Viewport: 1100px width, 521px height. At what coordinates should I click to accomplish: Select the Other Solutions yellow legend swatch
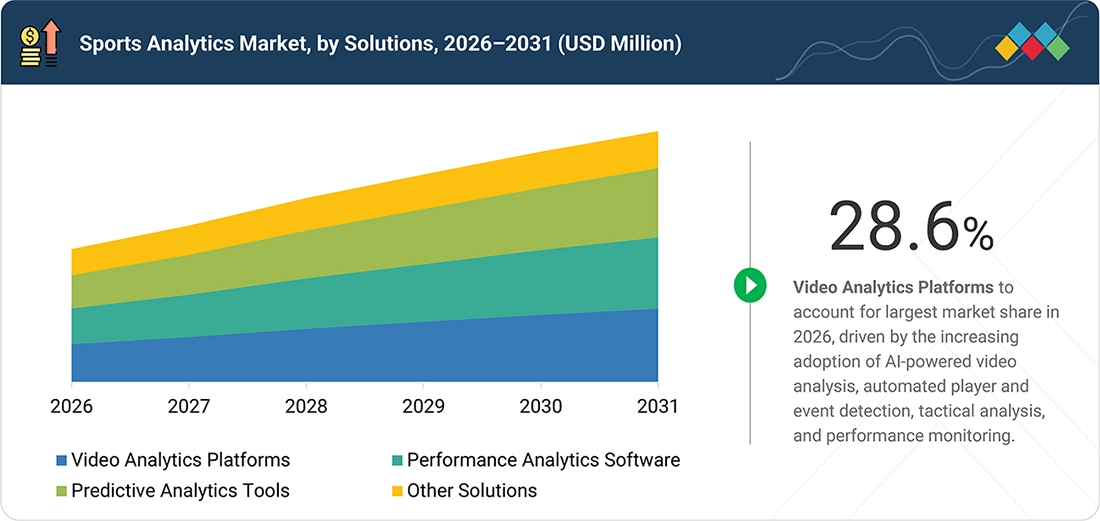(x=397, y=491)
